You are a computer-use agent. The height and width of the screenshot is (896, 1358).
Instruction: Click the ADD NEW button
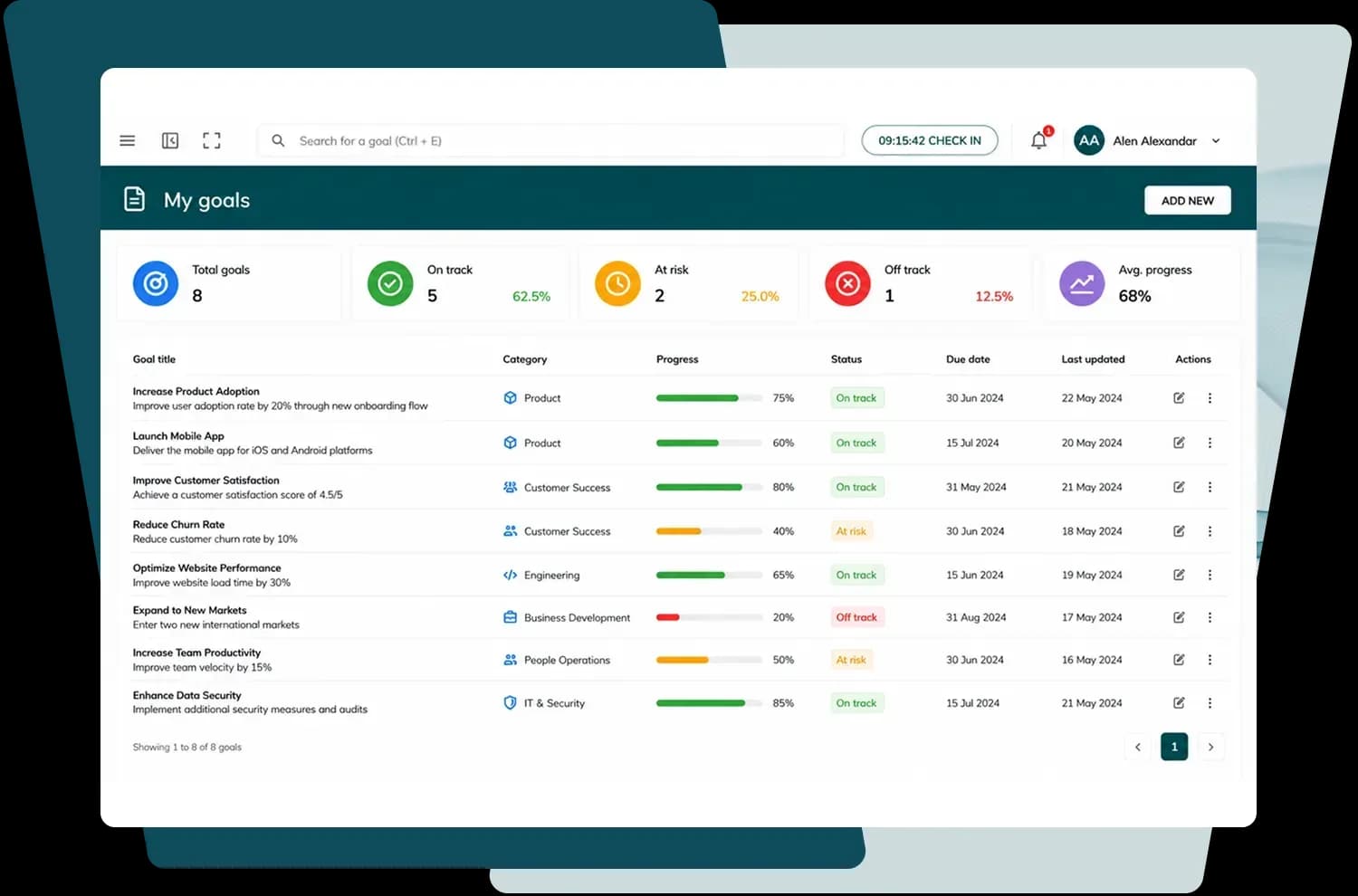tap(1188, 201)
